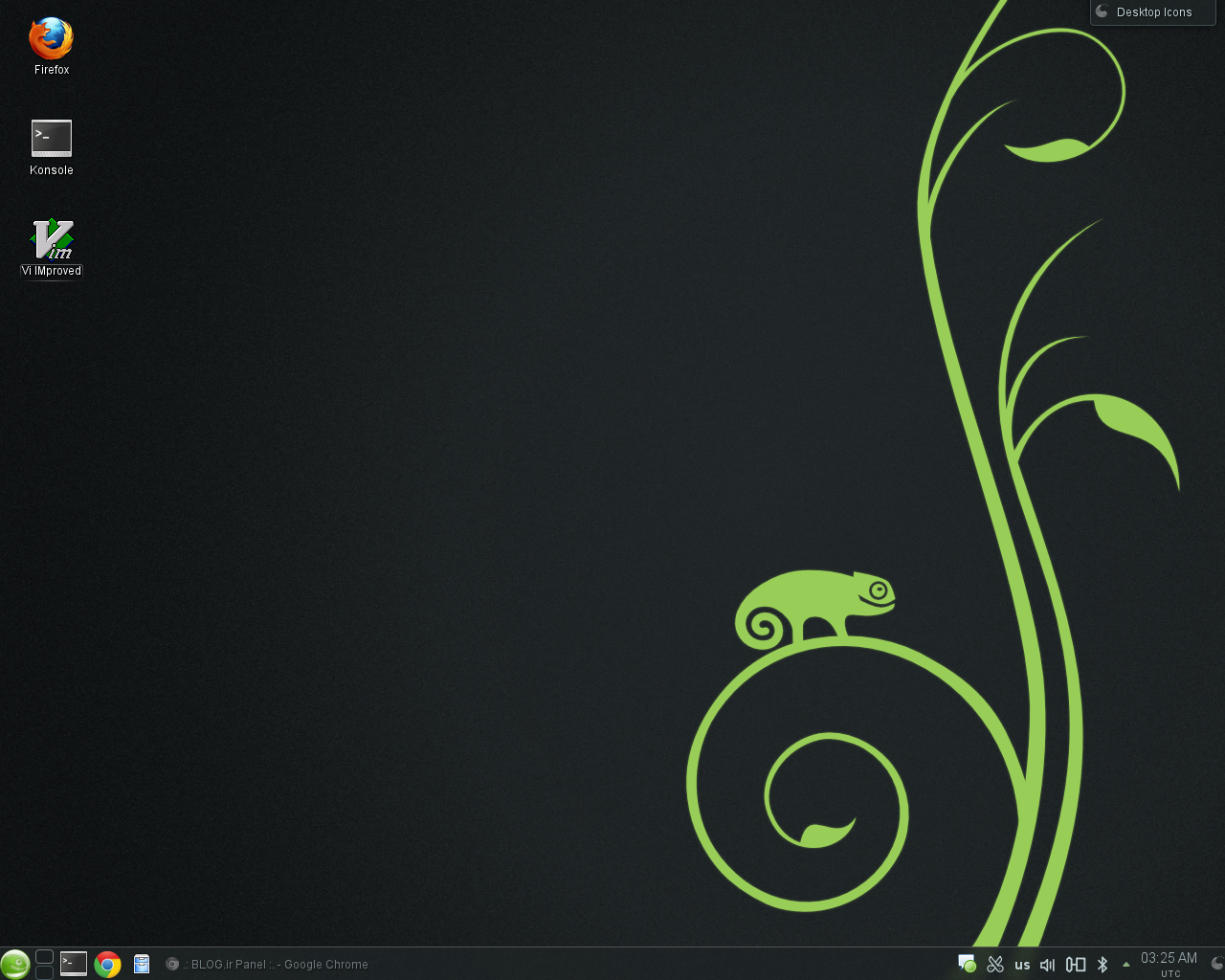Expand hidden system tray icons arrow
Viewport: 1225px width, 980px height.
1125,965
